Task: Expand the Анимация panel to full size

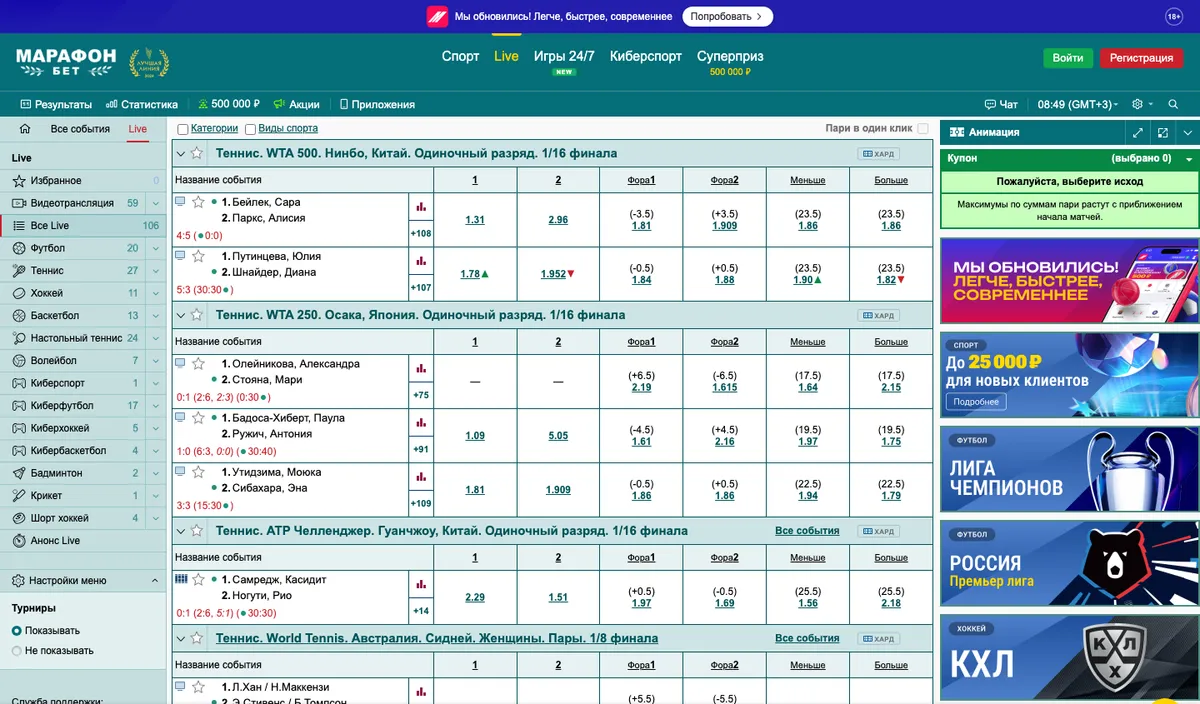Action: pyautogui.click(x=1138, y=132)
